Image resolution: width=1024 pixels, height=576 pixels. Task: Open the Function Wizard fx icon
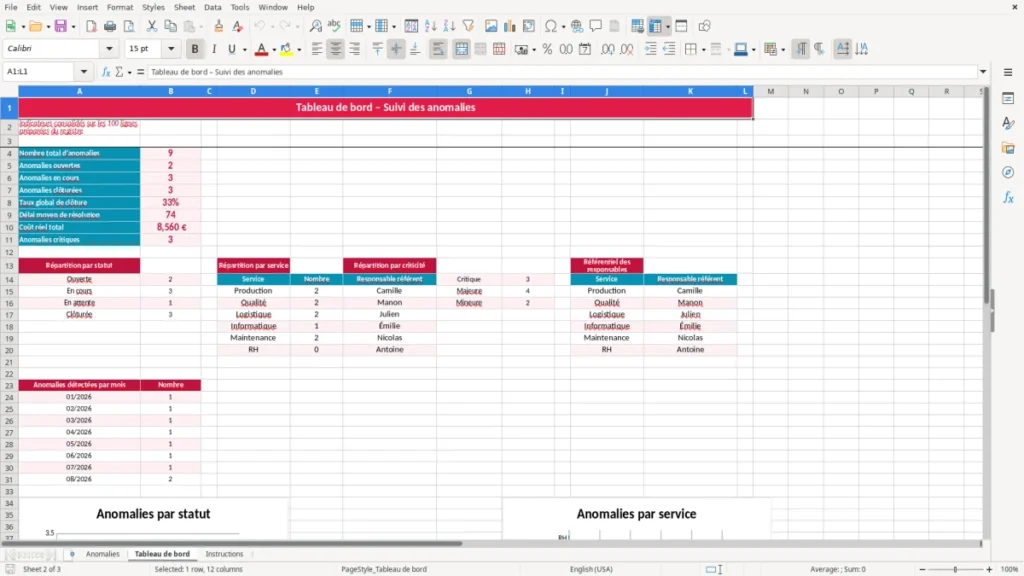[106, 72]
